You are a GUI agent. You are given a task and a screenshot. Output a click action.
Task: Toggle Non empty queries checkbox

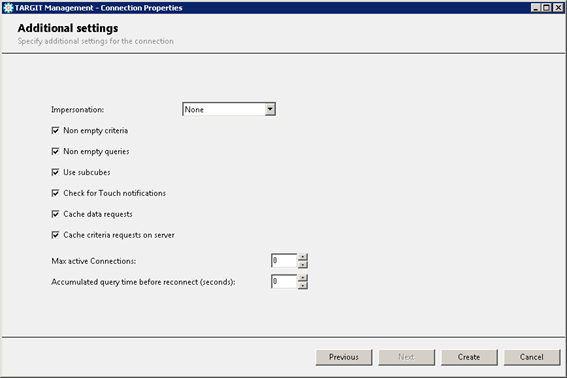point(55,151)
